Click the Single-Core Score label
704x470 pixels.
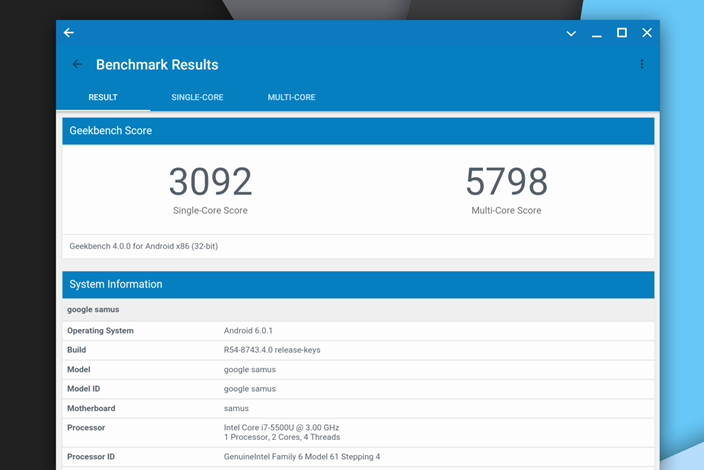coord(210,211)
